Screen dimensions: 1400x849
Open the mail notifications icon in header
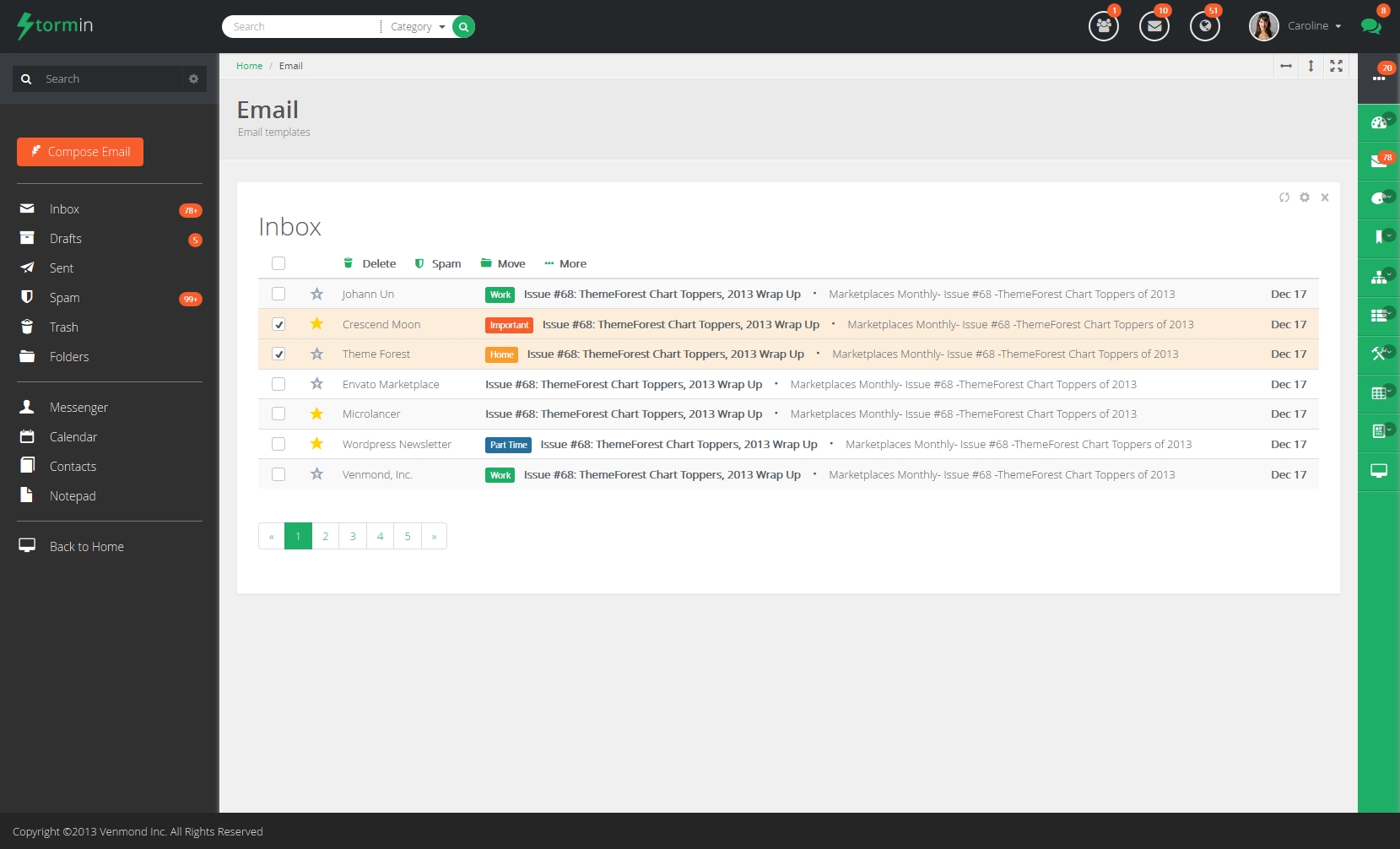[1154, 26]
